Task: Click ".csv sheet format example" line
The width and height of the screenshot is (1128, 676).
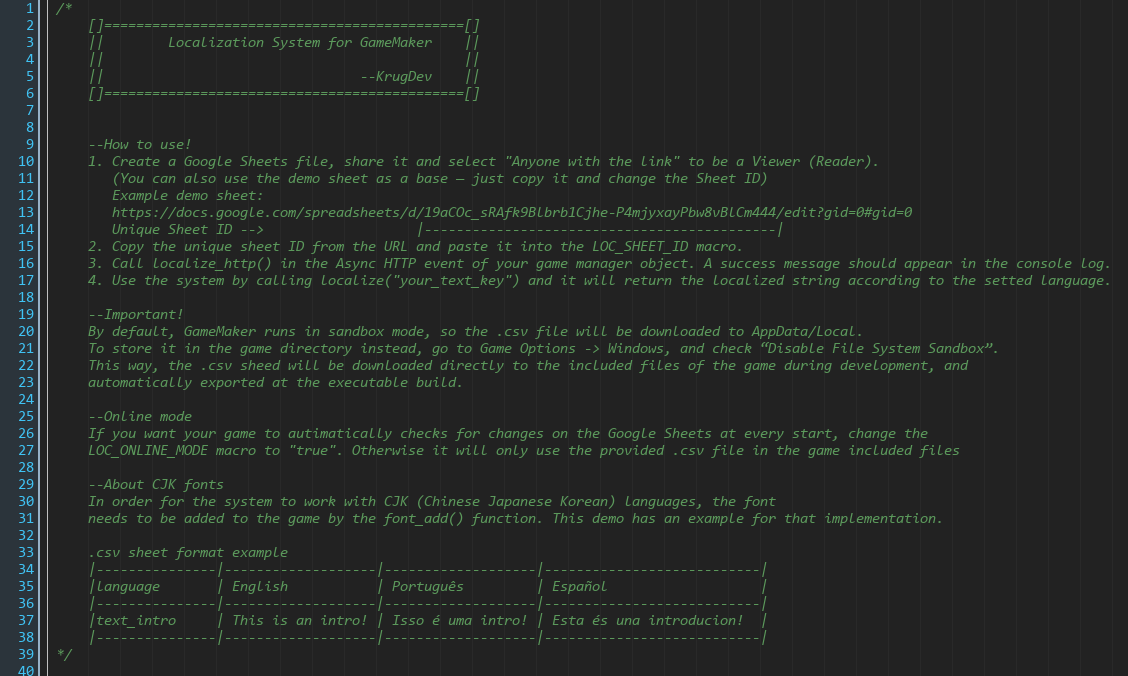Action: (x=188, y=553)
